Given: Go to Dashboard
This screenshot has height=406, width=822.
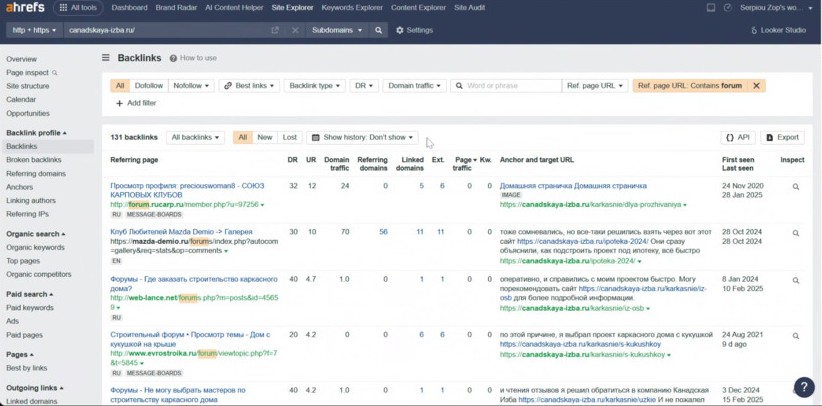Looking at the screenshot, I should [129, 8].
